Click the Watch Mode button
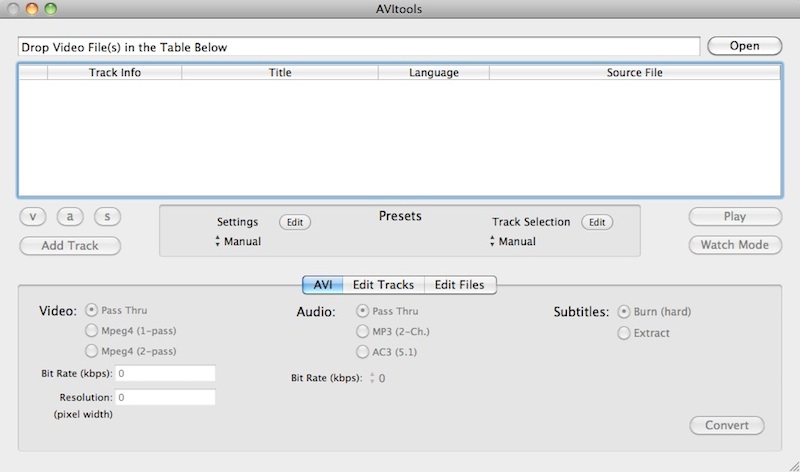 [734, 245]
